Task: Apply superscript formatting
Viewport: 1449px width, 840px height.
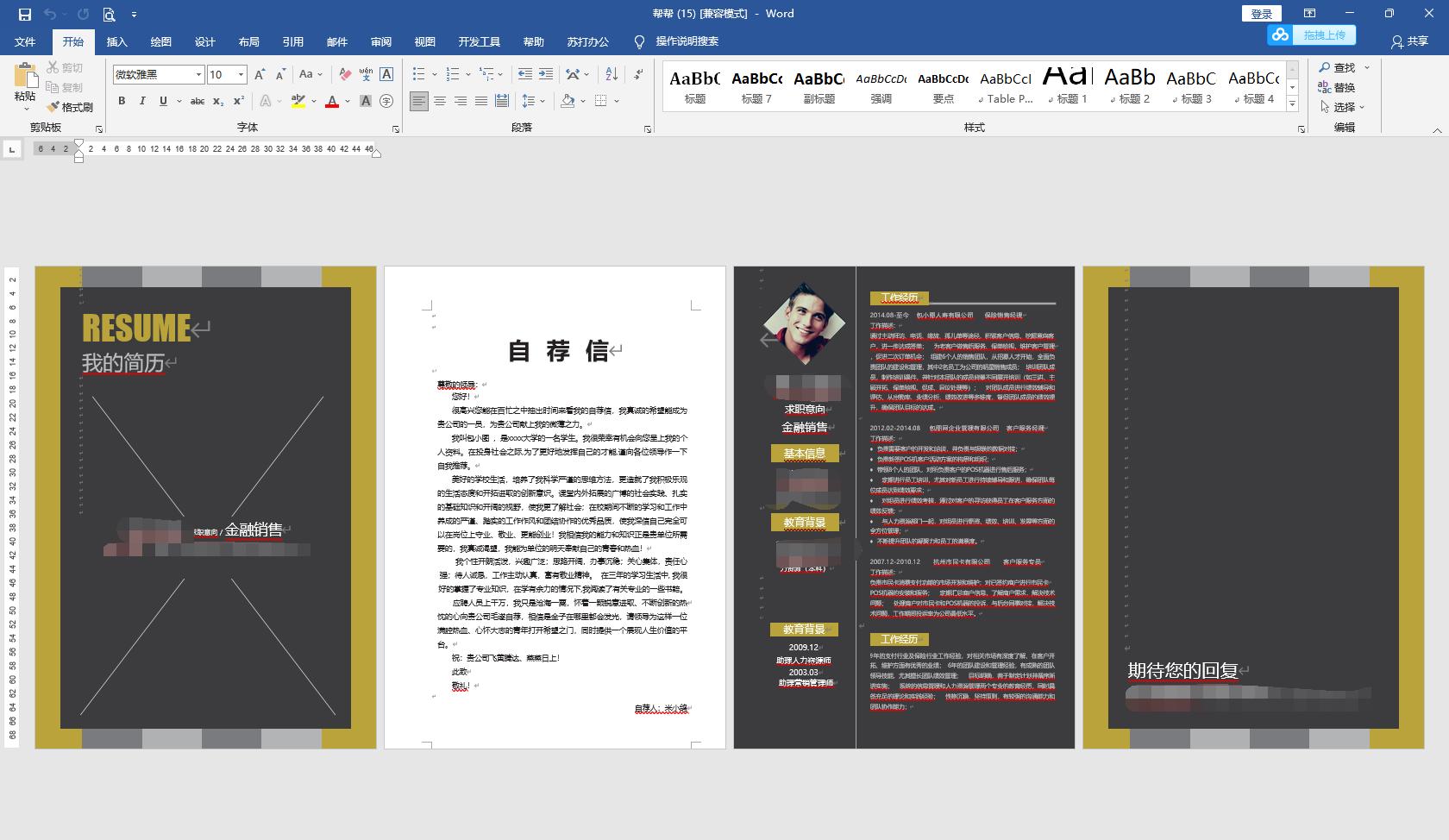Action: [x=239, y=101]
